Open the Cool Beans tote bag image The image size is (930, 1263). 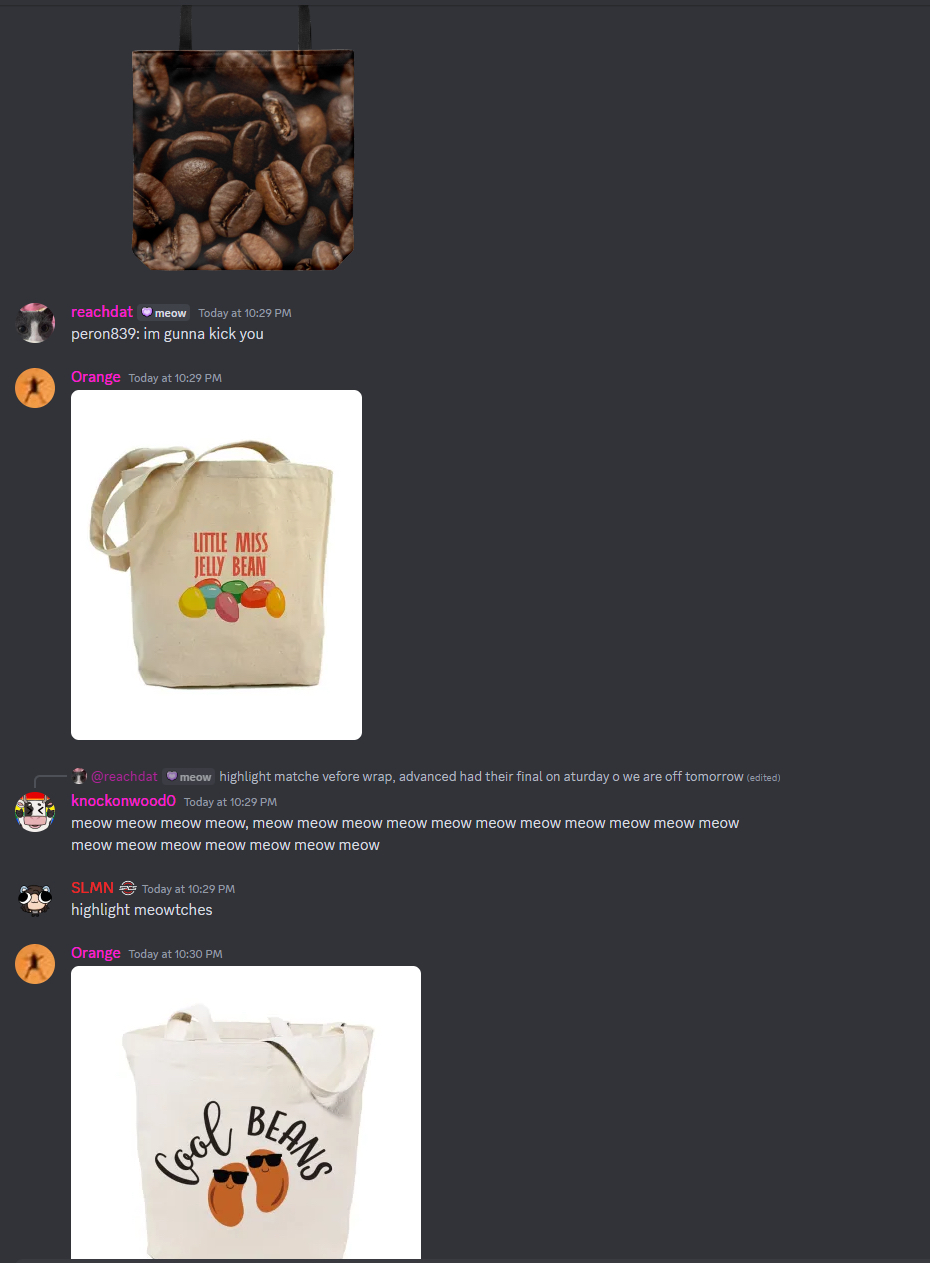click(x=246, y=1112)
